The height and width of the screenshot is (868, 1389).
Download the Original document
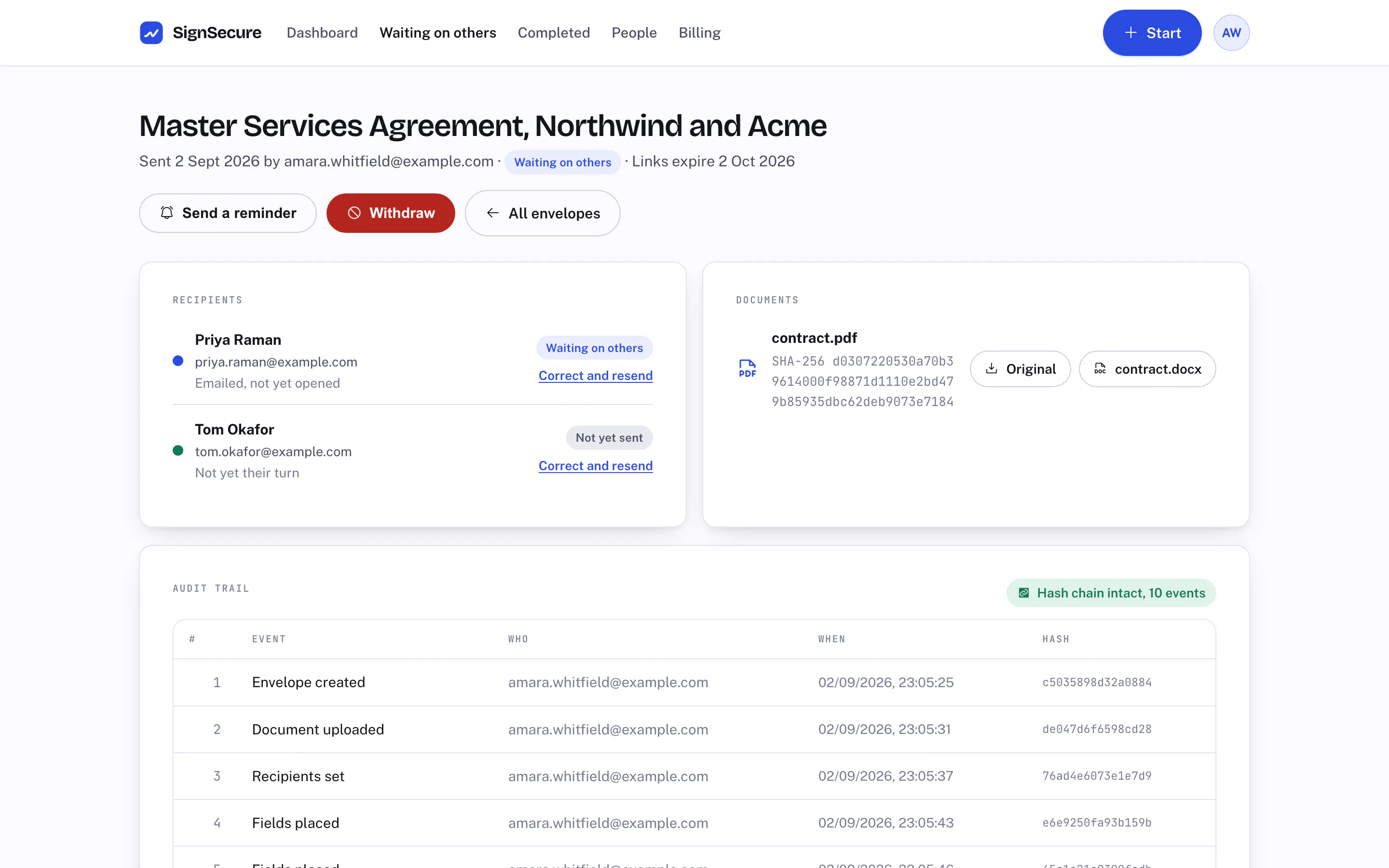pyautogui.click(x=1020, y=368)
